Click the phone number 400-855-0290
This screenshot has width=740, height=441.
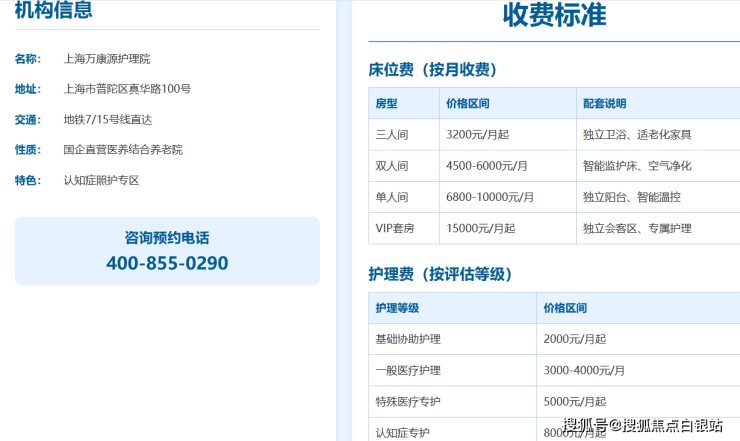(167, 263)
